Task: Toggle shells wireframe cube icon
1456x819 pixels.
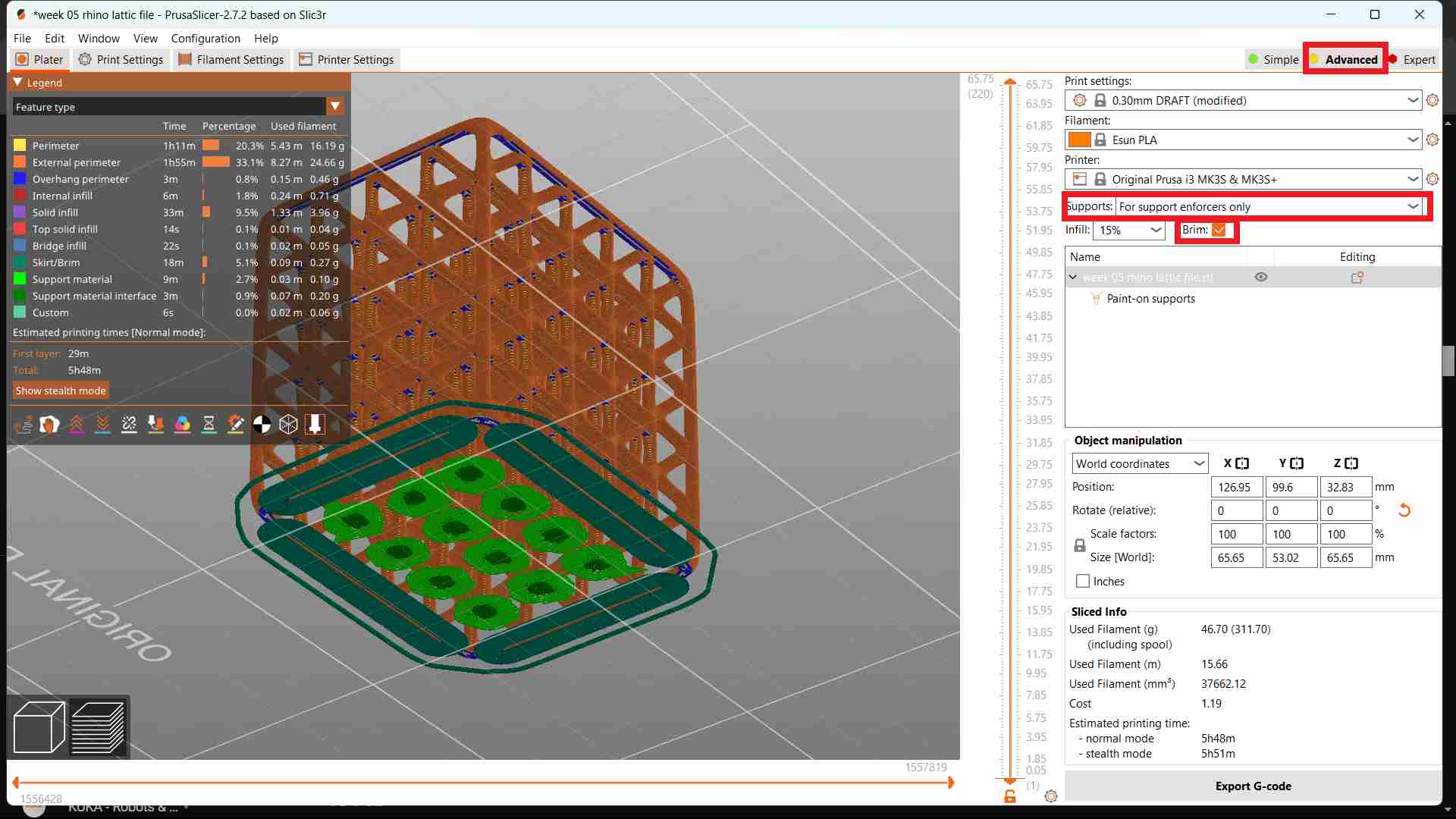Action: click(288, 424)
